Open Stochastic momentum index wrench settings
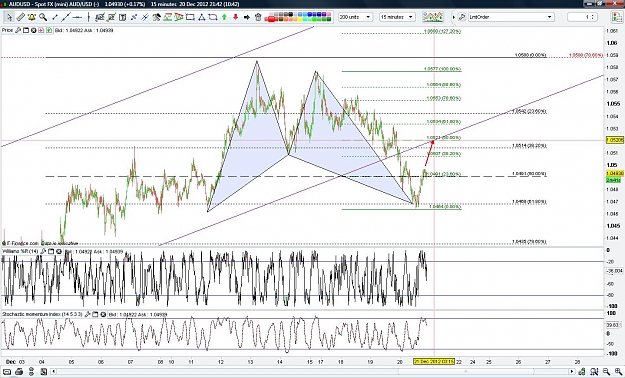The image size is (625, 378). (87, 314)
